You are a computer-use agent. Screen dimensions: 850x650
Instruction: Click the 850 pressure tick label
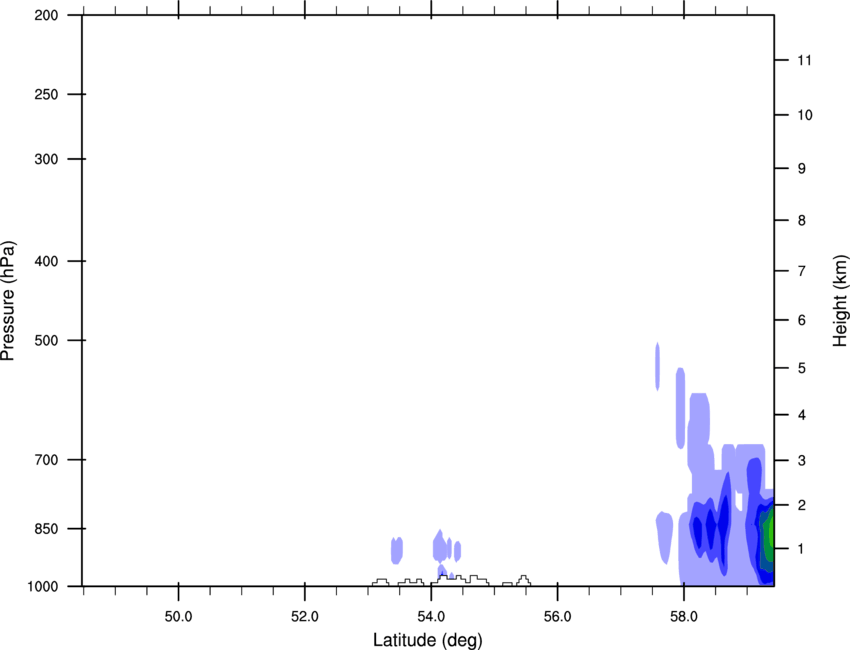[x=46, y=529]
